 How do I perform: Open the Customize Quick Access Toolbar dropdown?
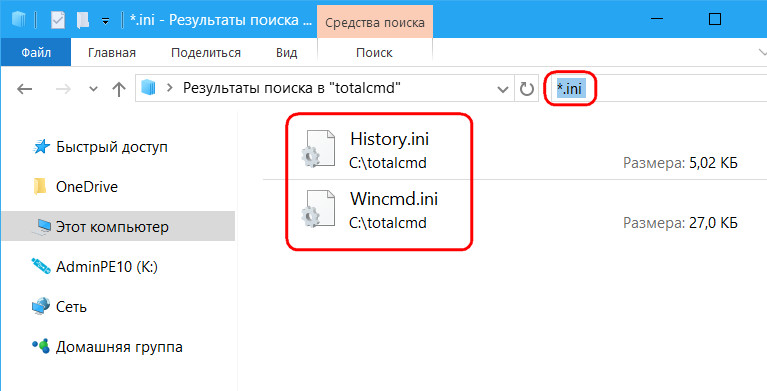pos(105,21)
